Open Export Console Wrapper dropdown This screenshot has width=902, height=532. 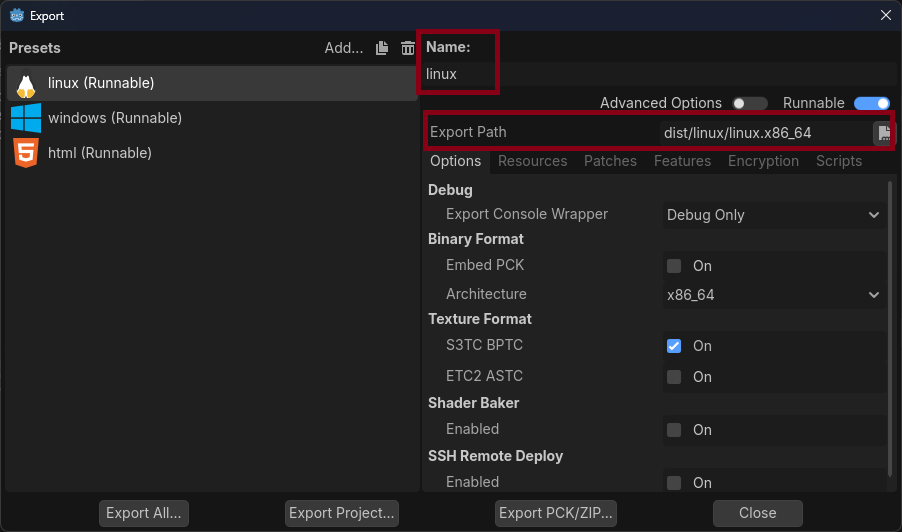point(773,215)
